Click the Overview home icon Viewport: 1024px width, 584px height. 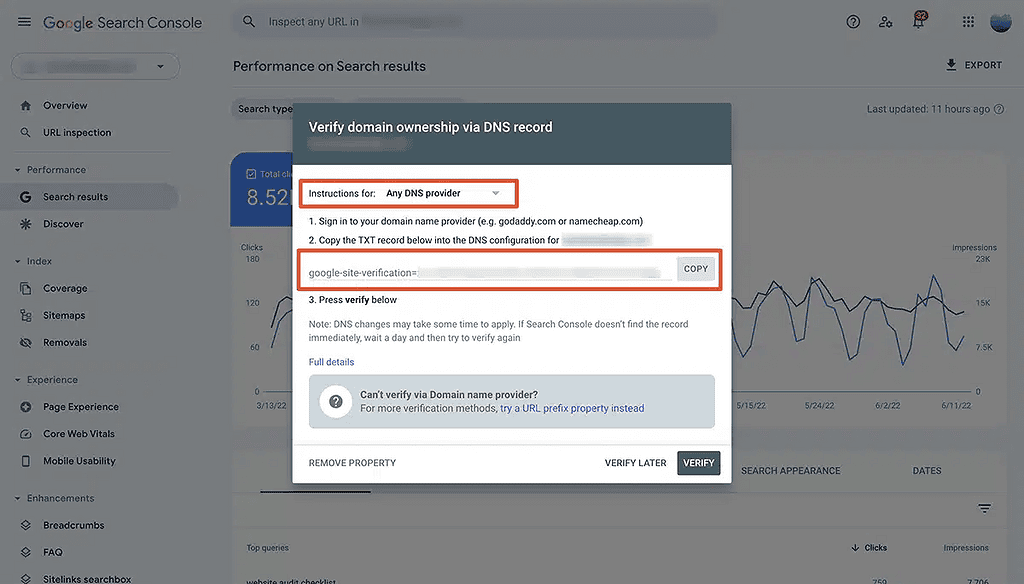pos(25,105)
